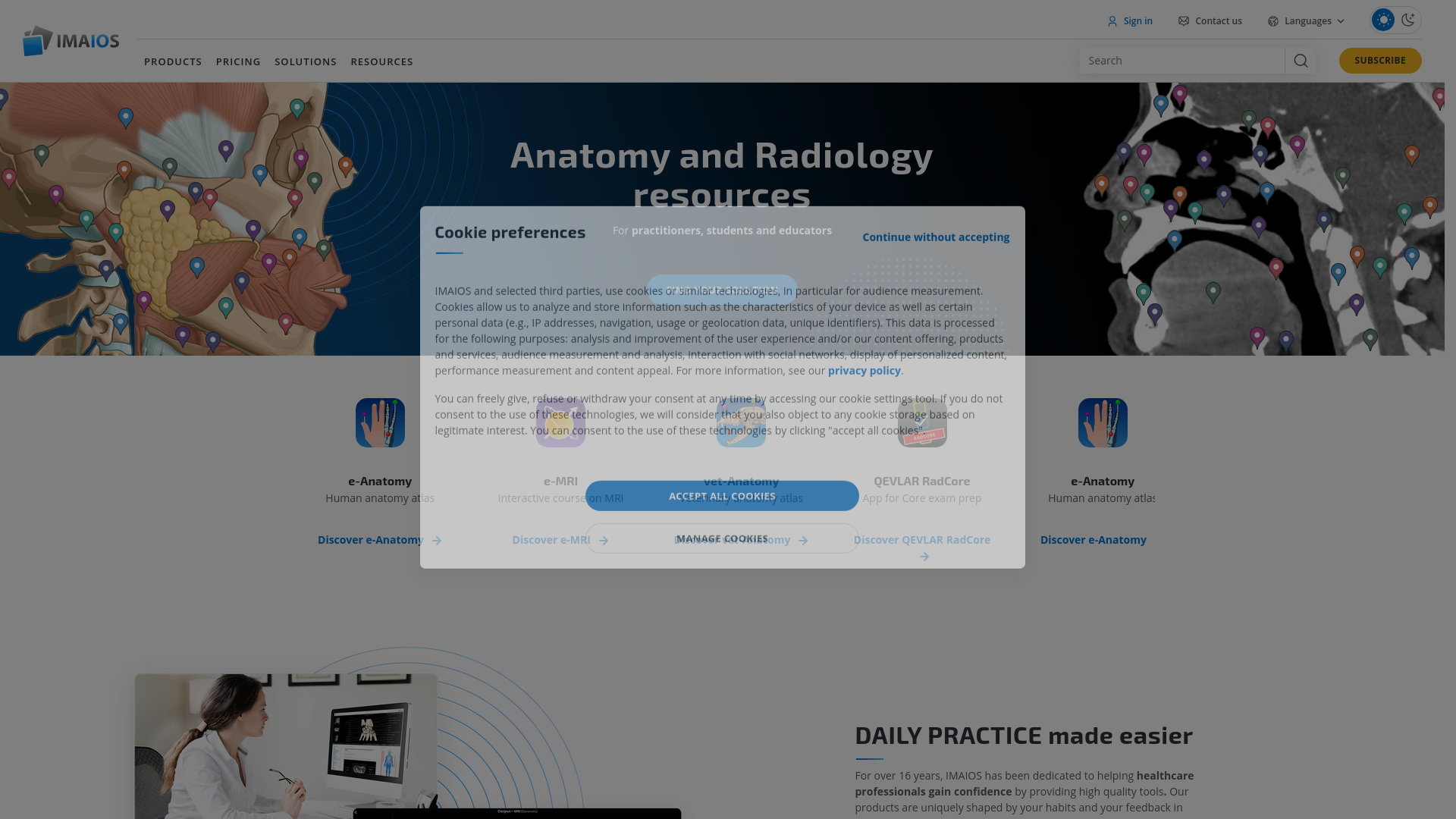This screenshot has width=1456, height=819.
Task: Click Continue without accepting link
Action: click(936, 237)
